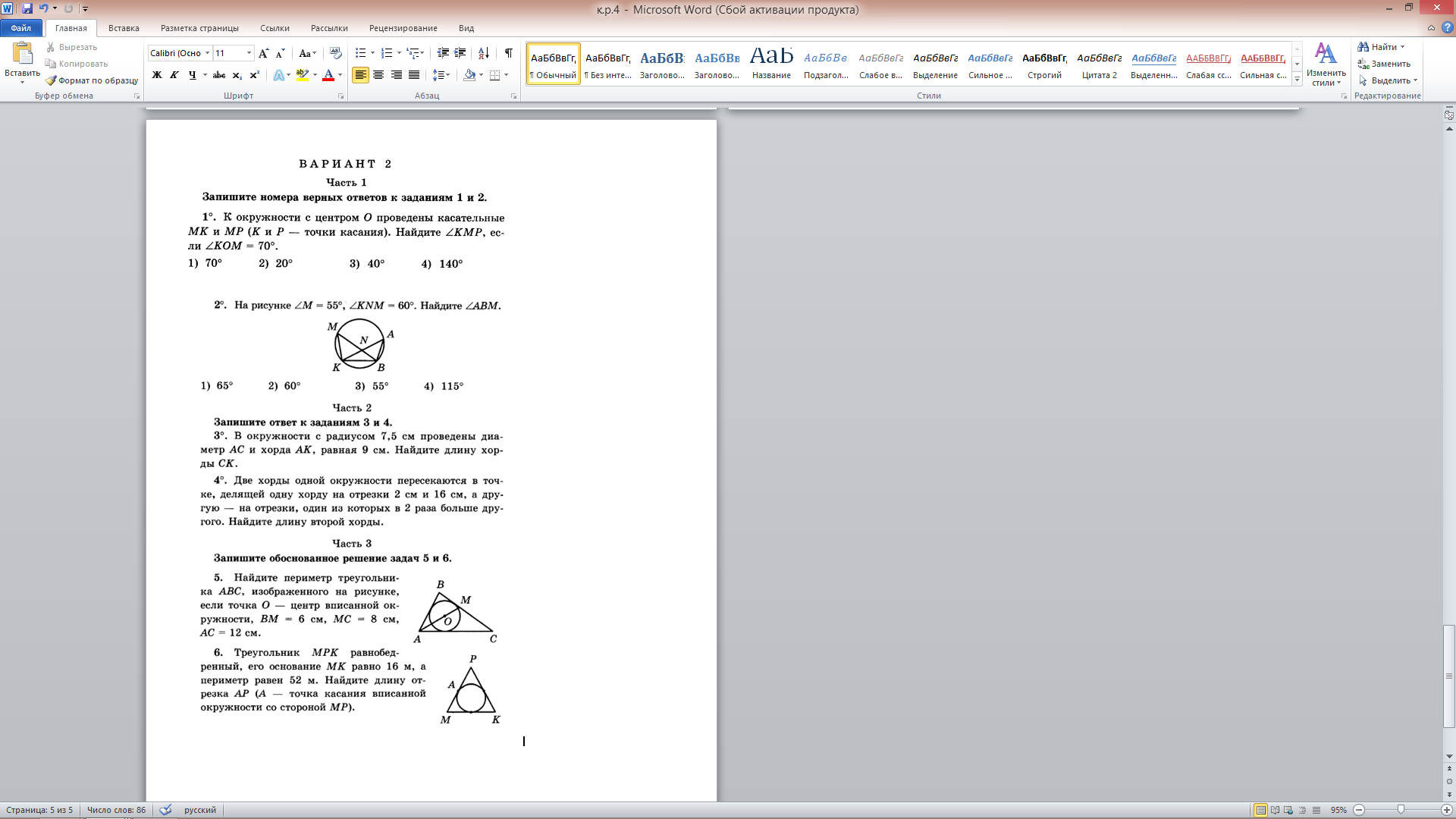Switch to Web Layout view icon

[x=1288, y=810]
